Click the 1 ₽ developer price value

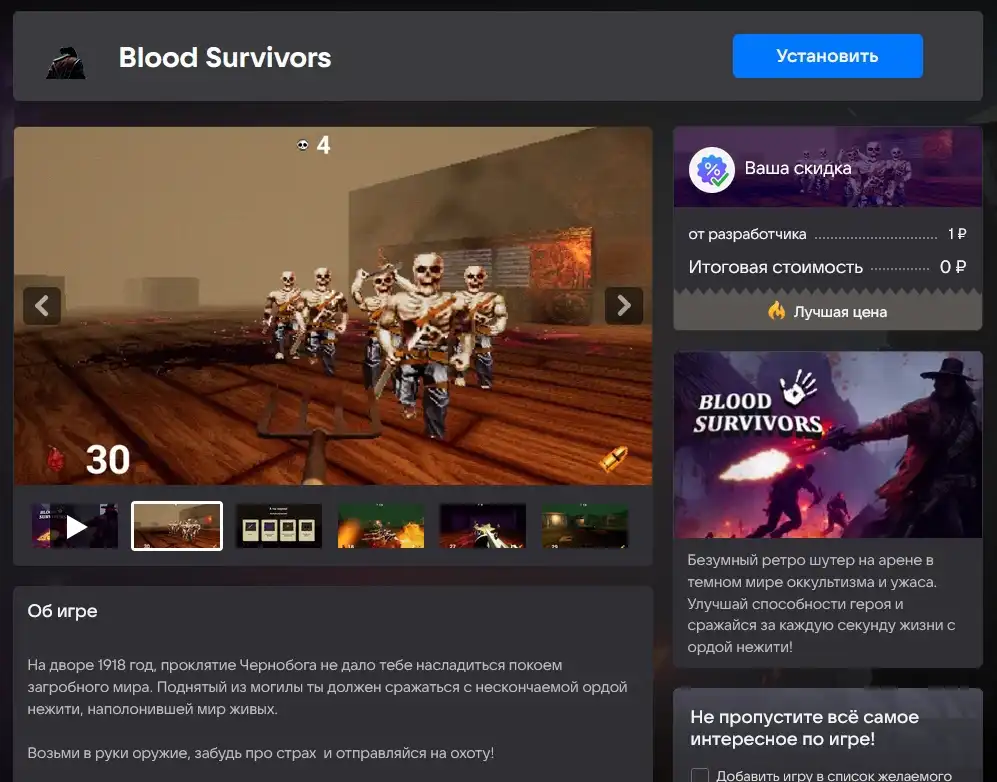957,234
